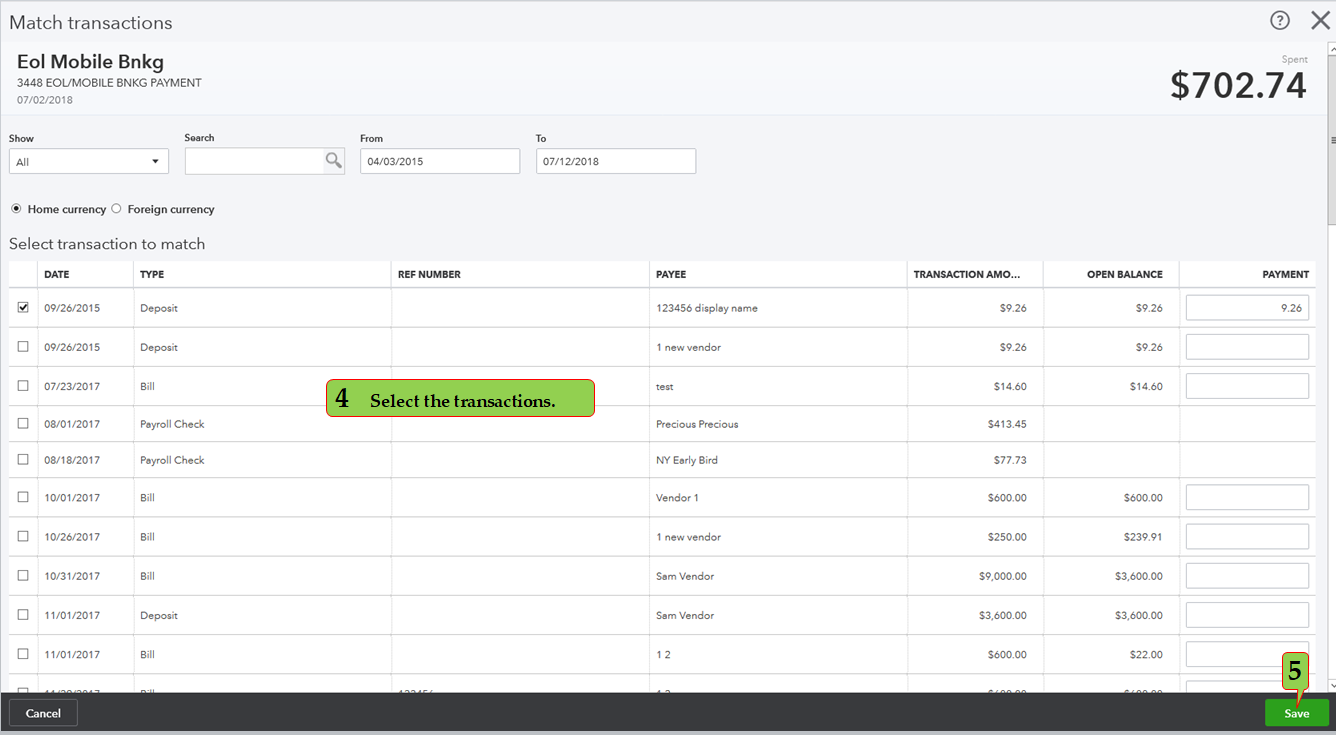Select the Home currency option
Image resolution: width=1336 pixels, height=735 pixels.
click(x=16, y=208)
